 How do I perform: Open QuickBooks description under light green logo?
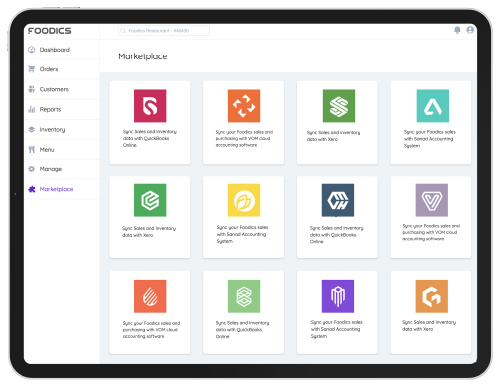[242, 330]
